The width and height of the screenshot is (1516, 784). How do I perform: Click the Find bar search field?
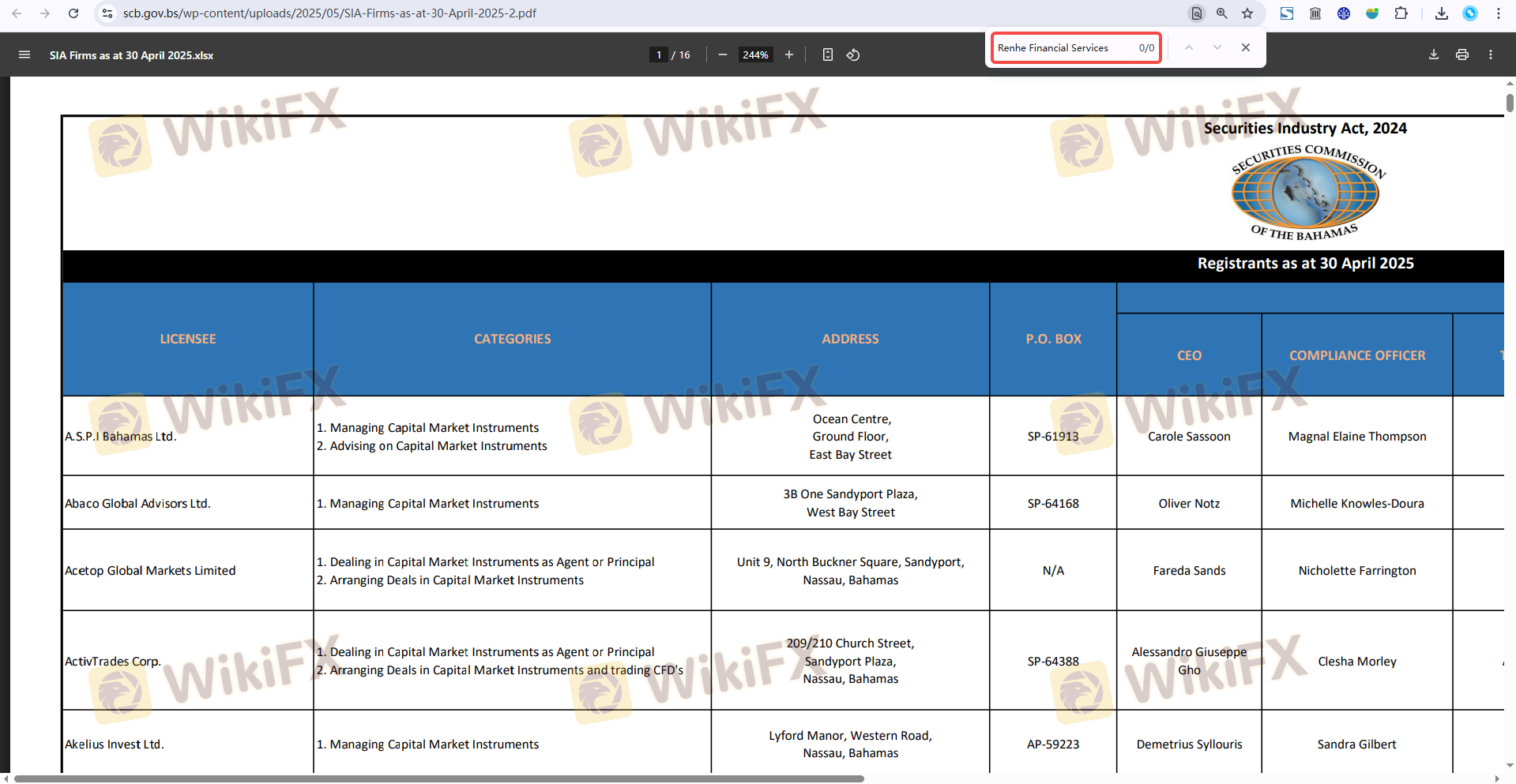[1063, 48]
